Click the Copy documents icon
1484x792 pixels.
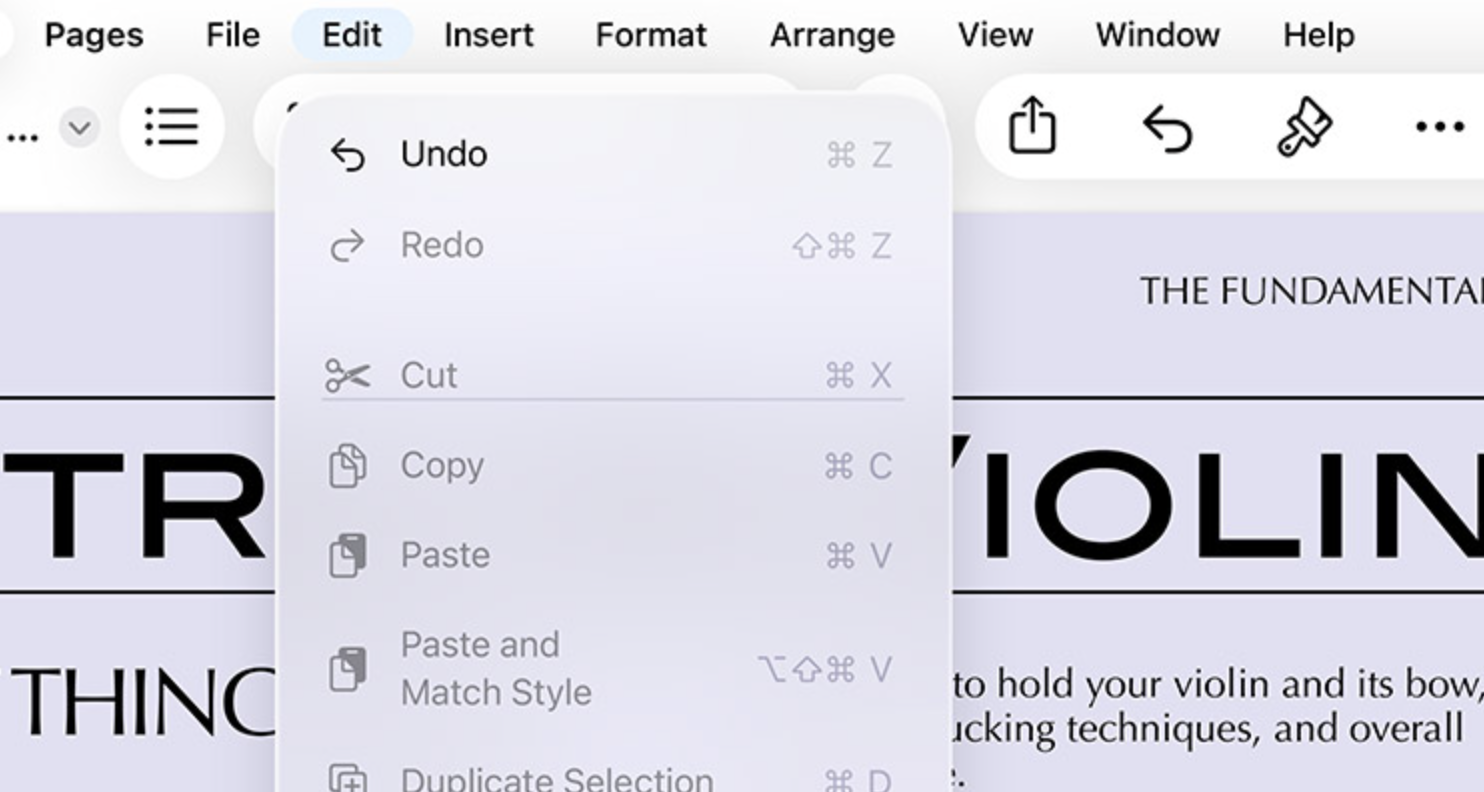click(348, 466)
